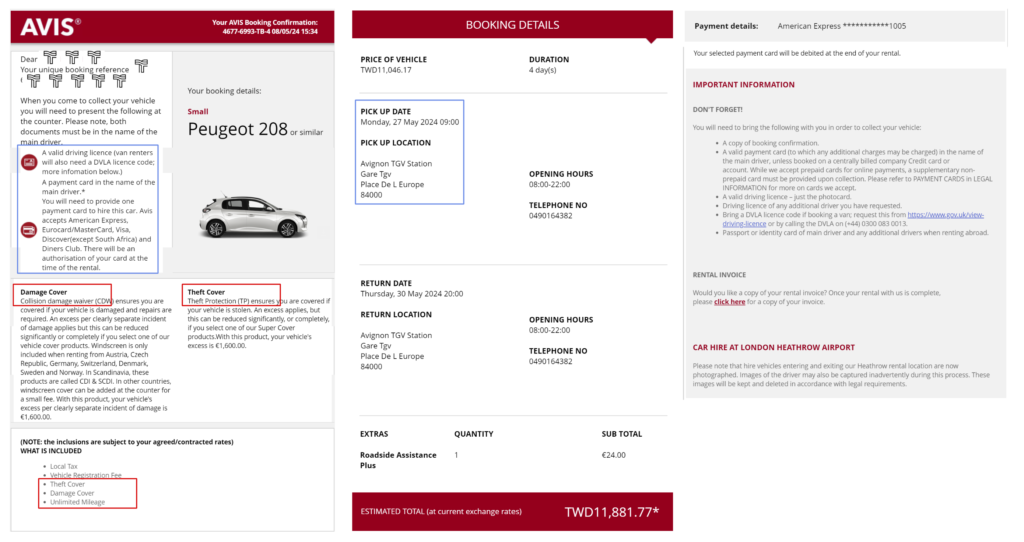Click the 'Theft Cover' included list item
The width and height of the screenshot is (1024, 542).
click(68, 485)
